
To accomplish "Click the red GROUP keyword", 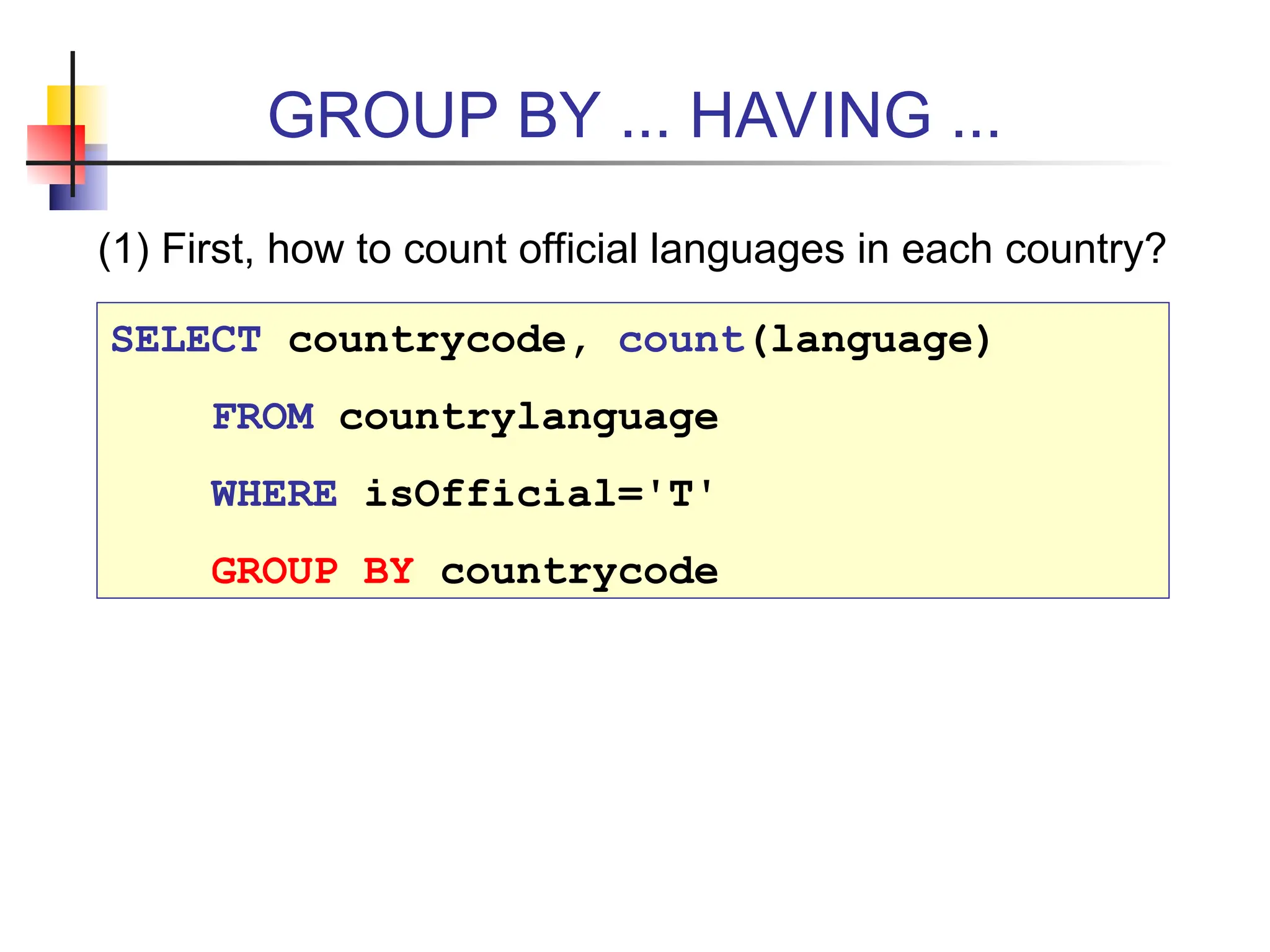I will pos(275,571).
